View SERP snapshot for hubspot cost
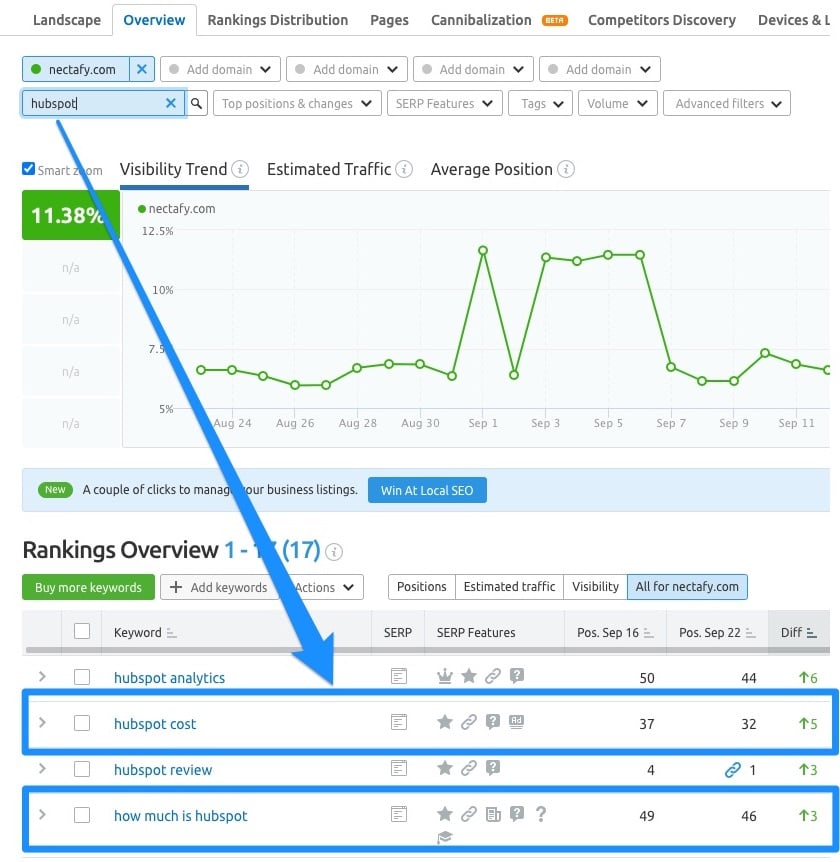 coord(399,722)
